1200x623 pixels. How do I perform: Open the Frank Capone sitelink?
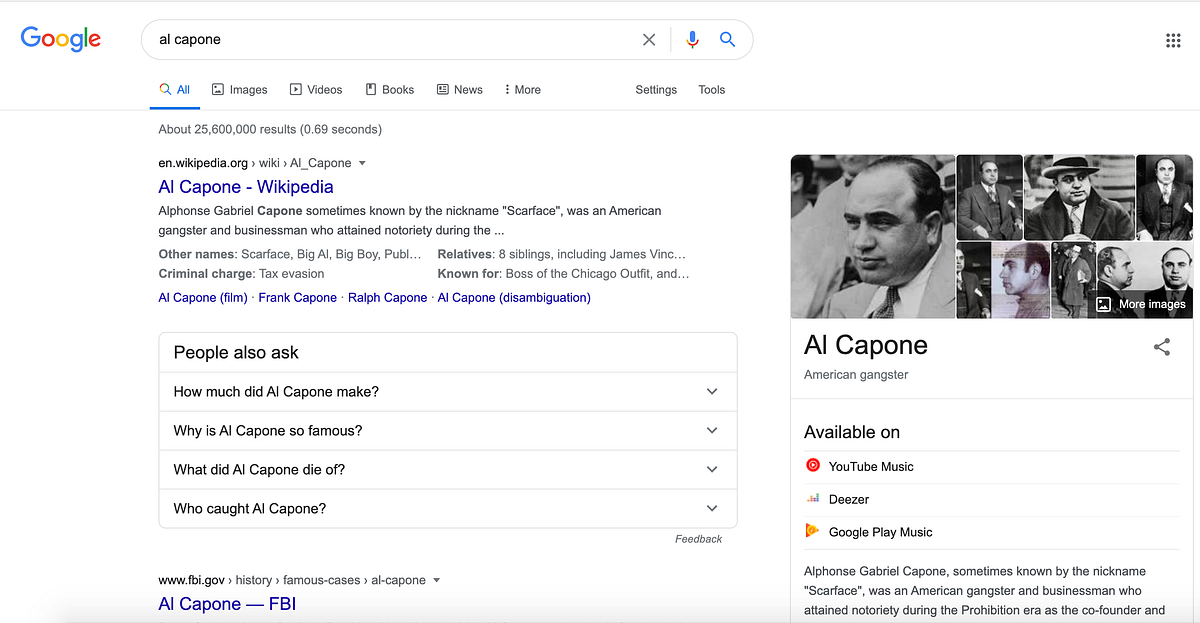click(x=298, y=298)
